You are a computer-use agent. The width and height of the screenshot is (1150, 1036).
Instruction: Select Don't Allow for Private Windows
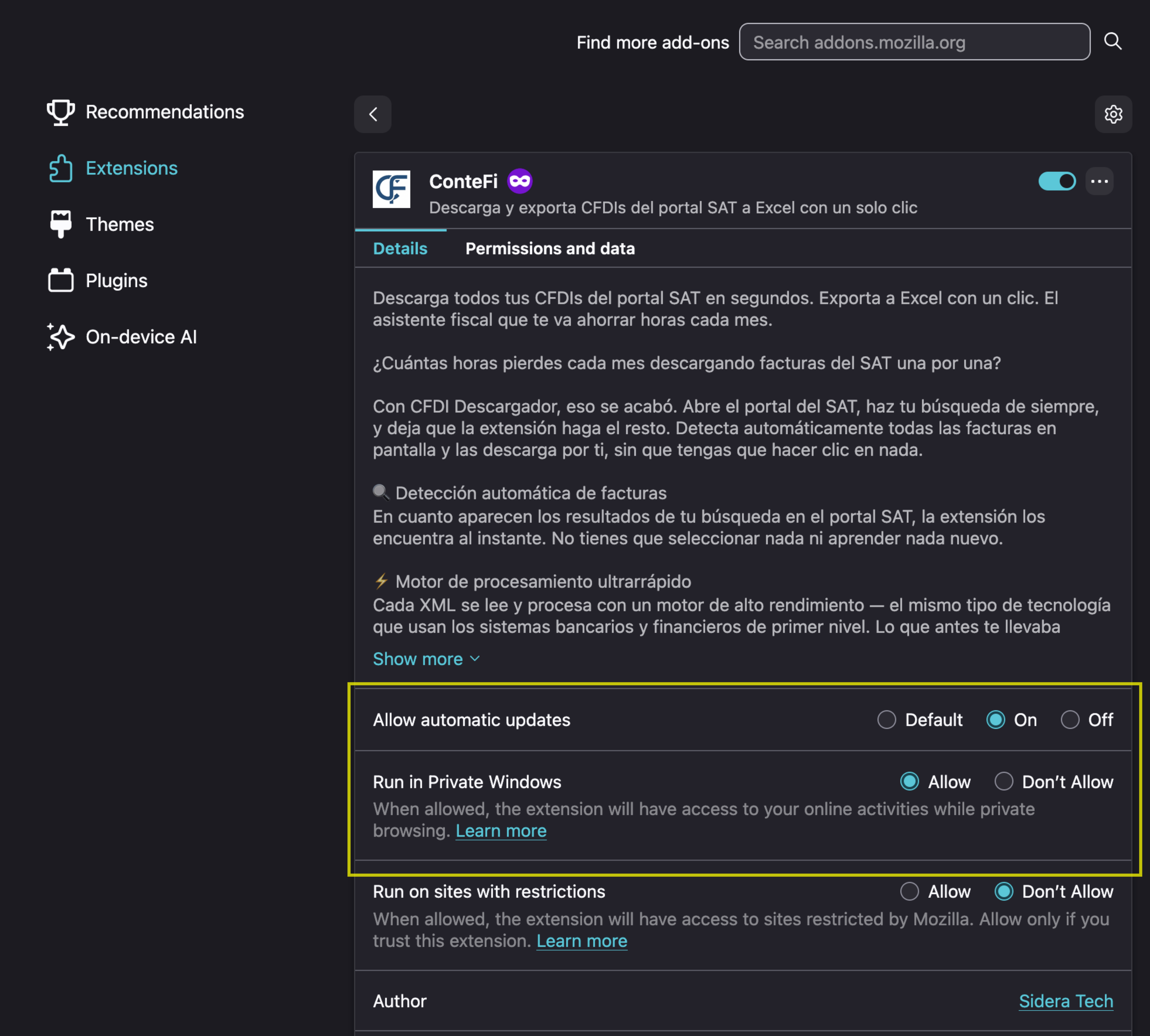(x=1004, y=781)
